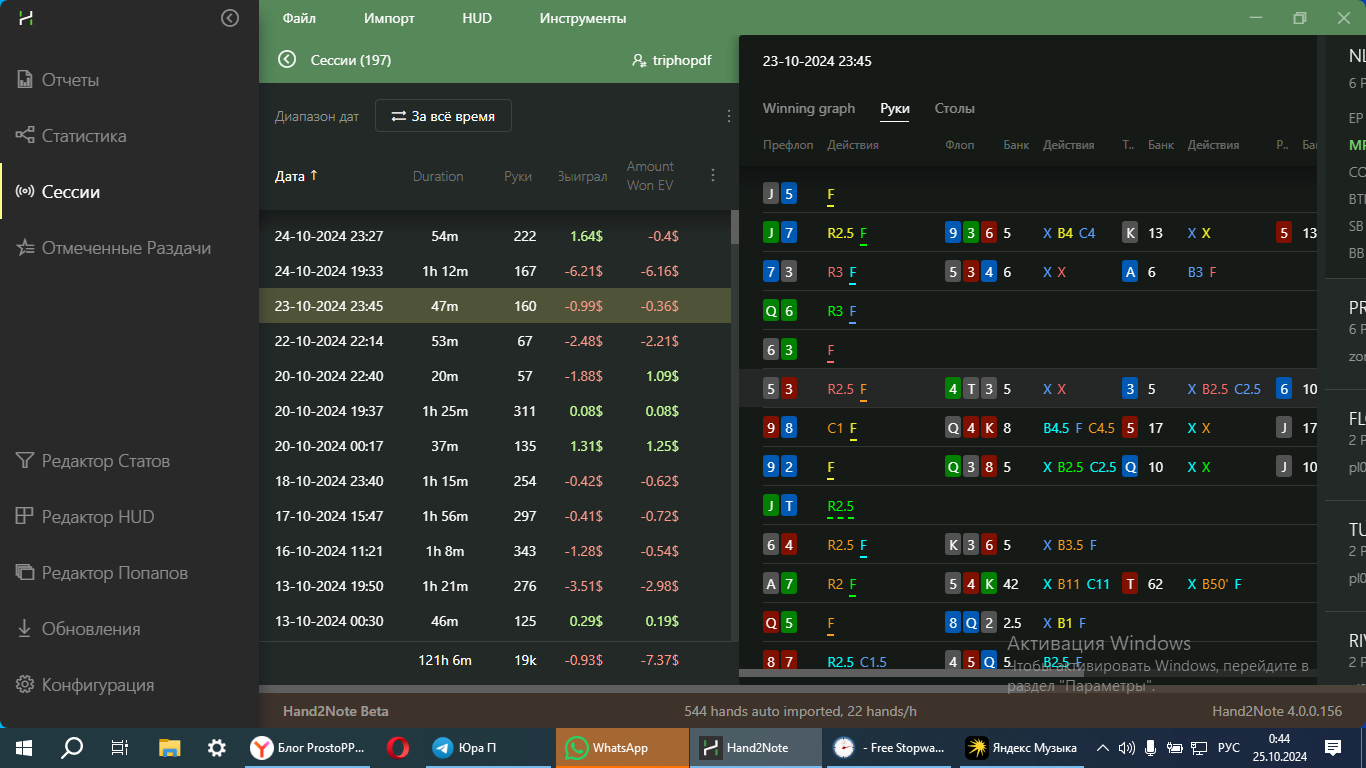Image resolution: width=1366 pixels, height=768 pixels.
Task: Select player triphopdf
Action: point(672,60)
